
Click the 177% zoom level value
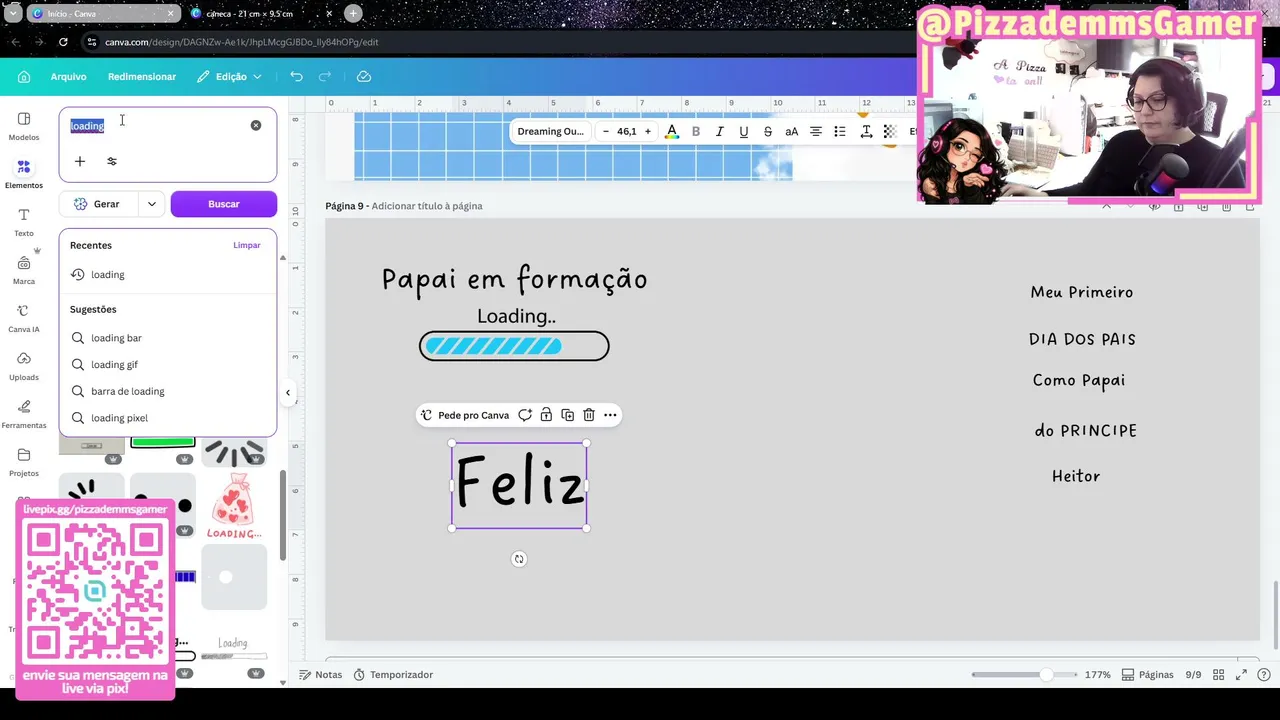(x=1098, y=675)
